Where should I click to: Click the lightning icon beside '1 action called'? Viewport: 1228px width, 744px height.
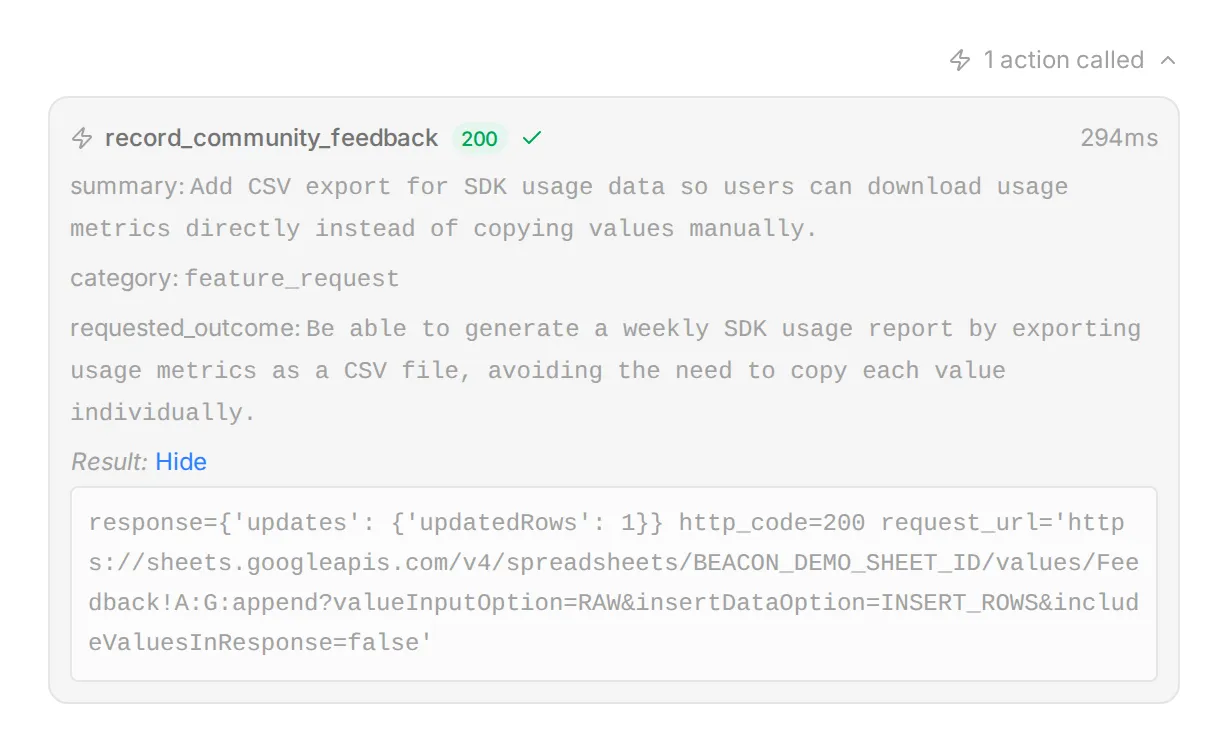(x=960, y=61)
